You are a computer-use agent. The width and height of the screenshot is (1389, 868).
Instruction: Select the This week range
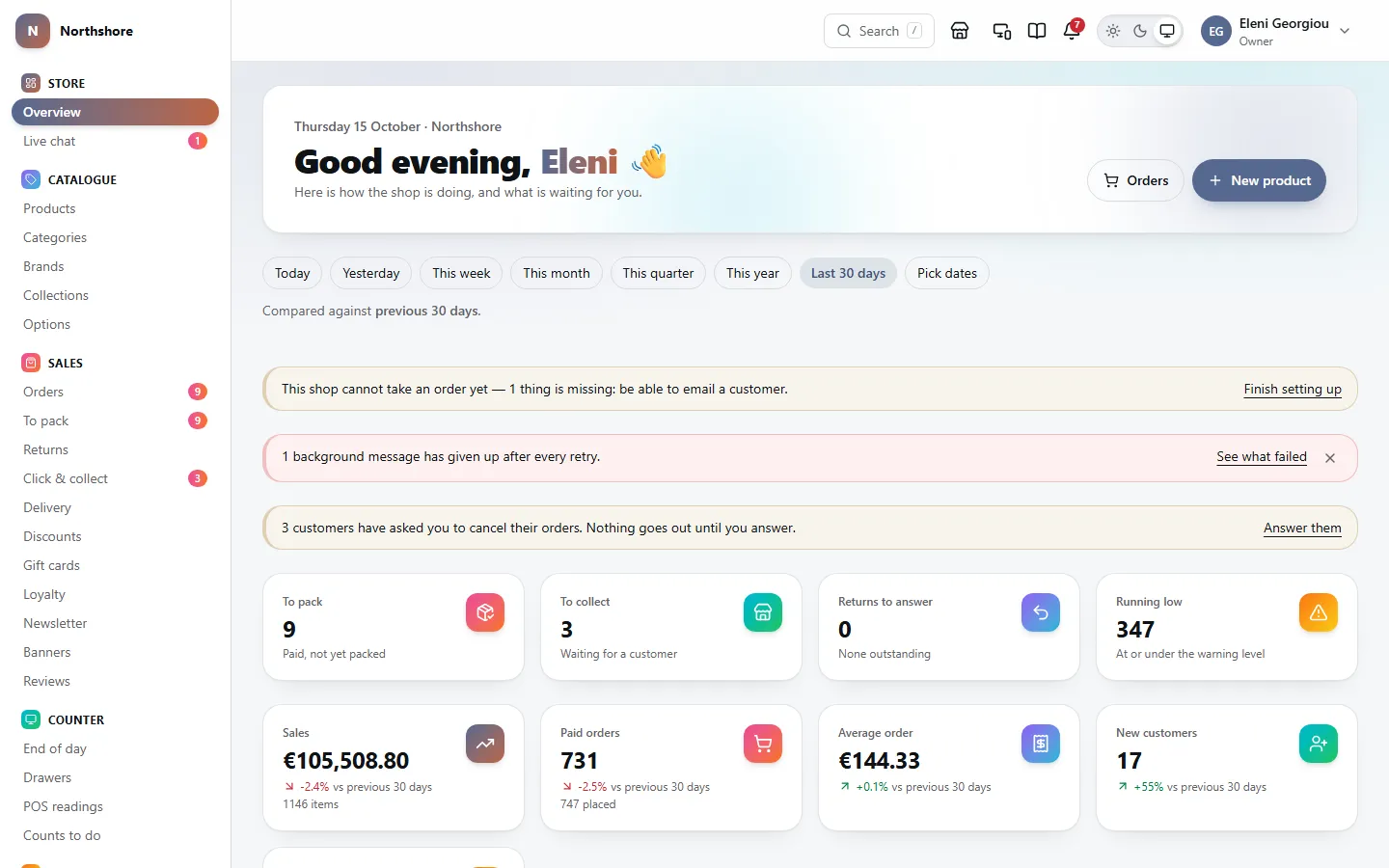(x=461, y=273)
